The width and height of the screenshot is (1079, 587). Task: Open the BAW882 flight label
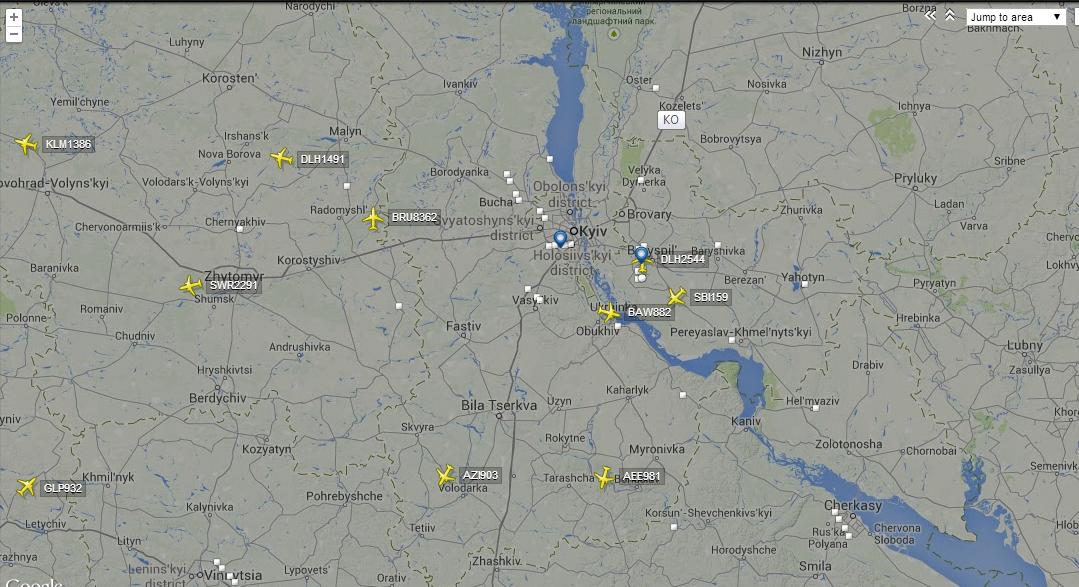(649, 312)
